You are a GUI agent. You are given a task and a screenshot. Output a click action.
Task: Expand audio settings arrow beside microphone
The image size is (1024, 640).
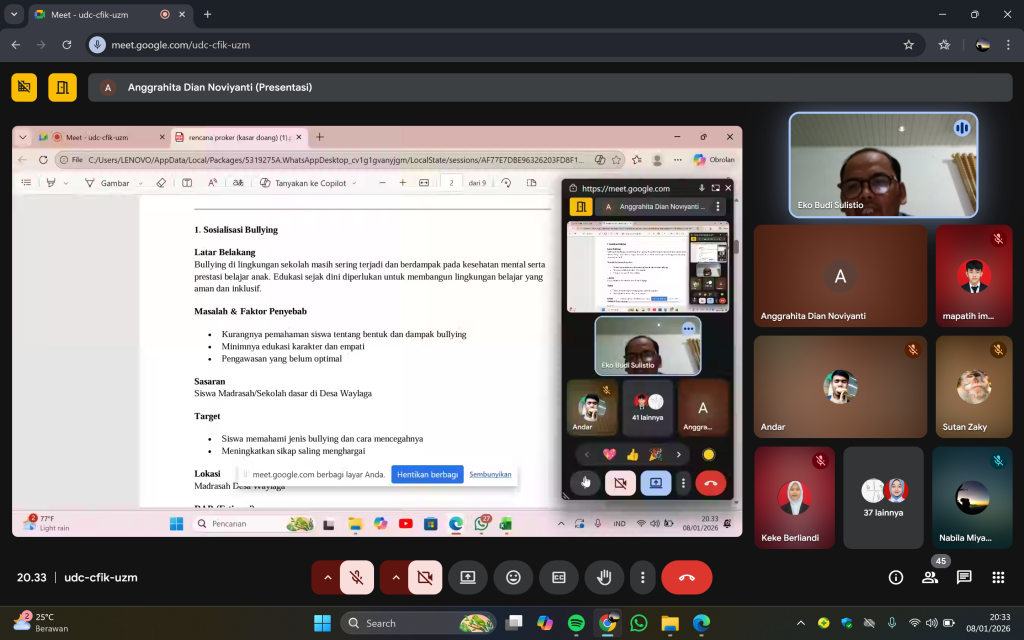(x=326, y=578)
